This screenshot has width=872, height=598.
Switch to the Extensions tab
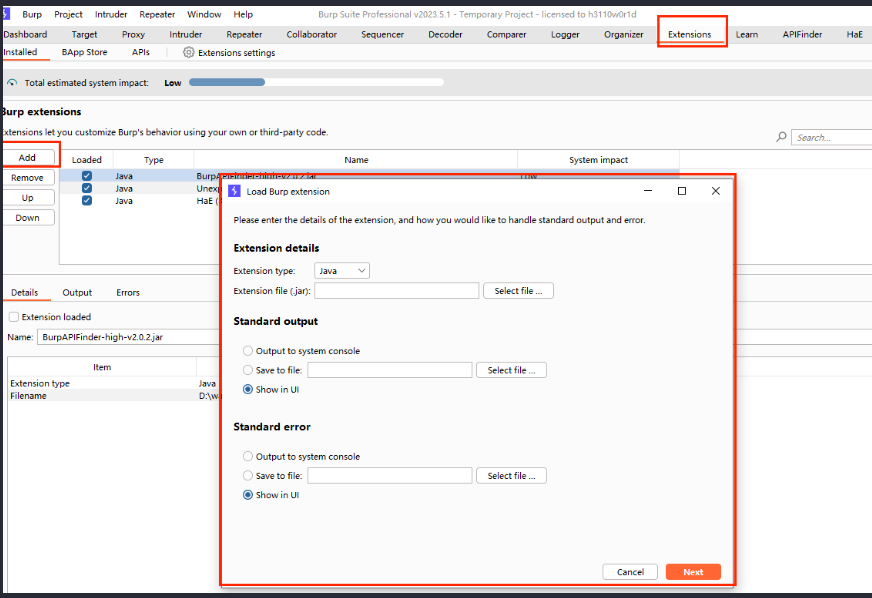pos(690,34)
